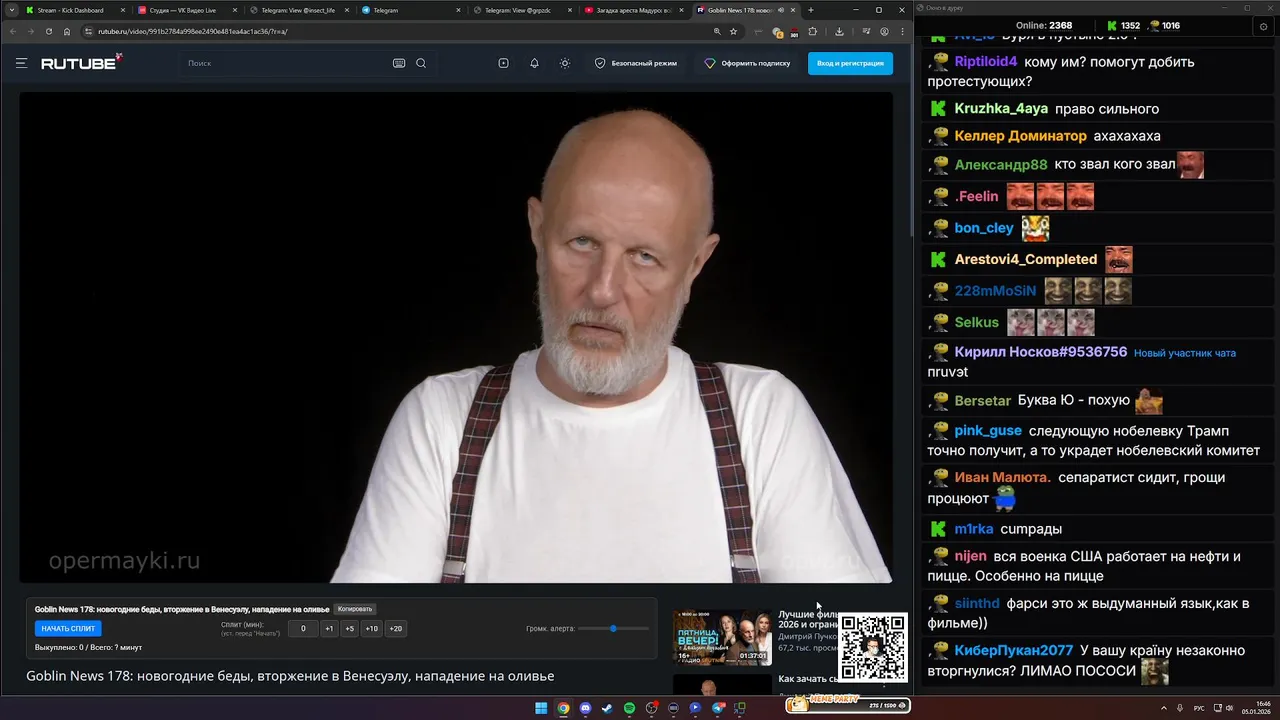Click the Goblin News video player
1280x720 pixels.
coord(456,337)
